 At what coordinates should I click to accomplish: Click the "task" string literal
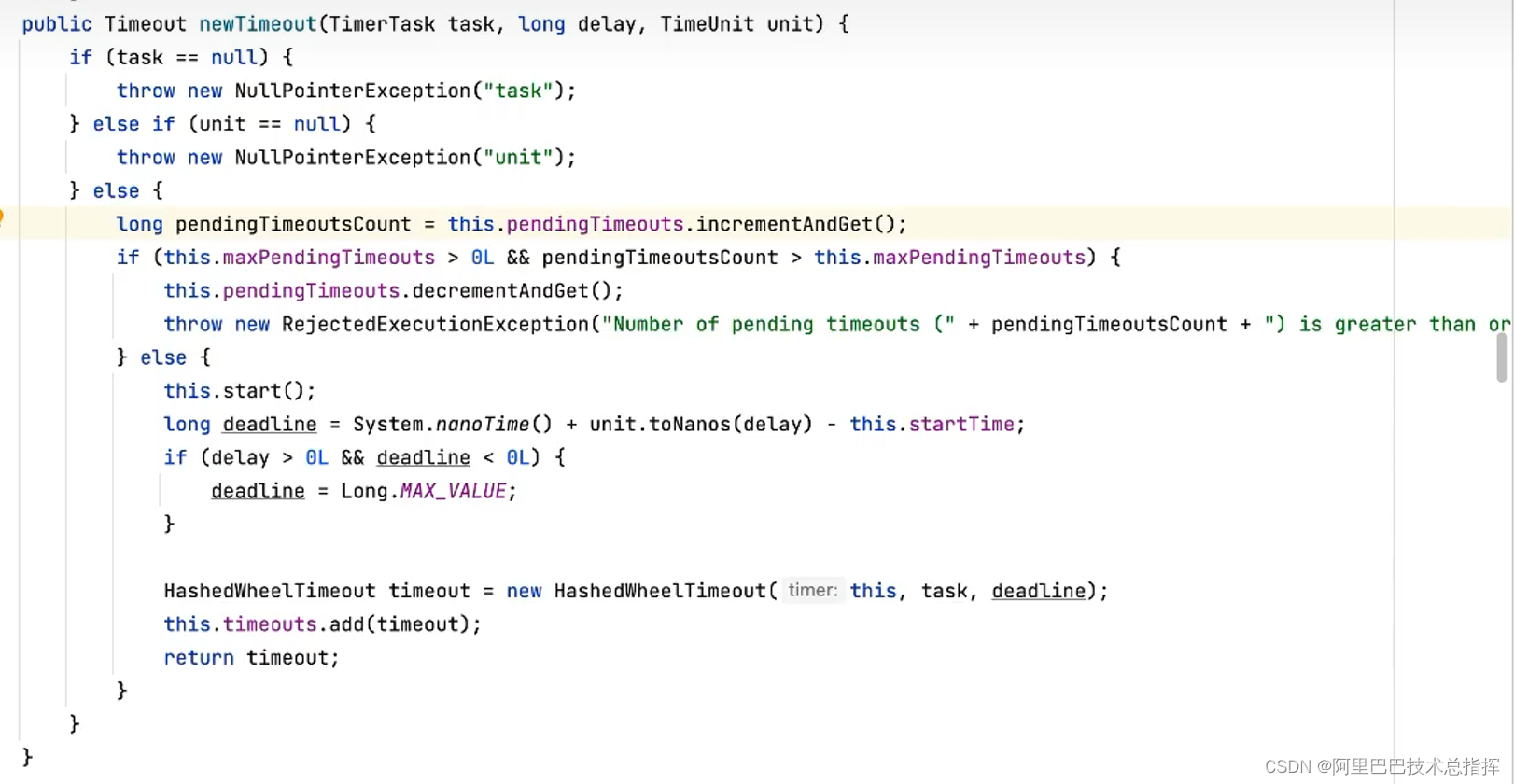[x=518, y=91]
